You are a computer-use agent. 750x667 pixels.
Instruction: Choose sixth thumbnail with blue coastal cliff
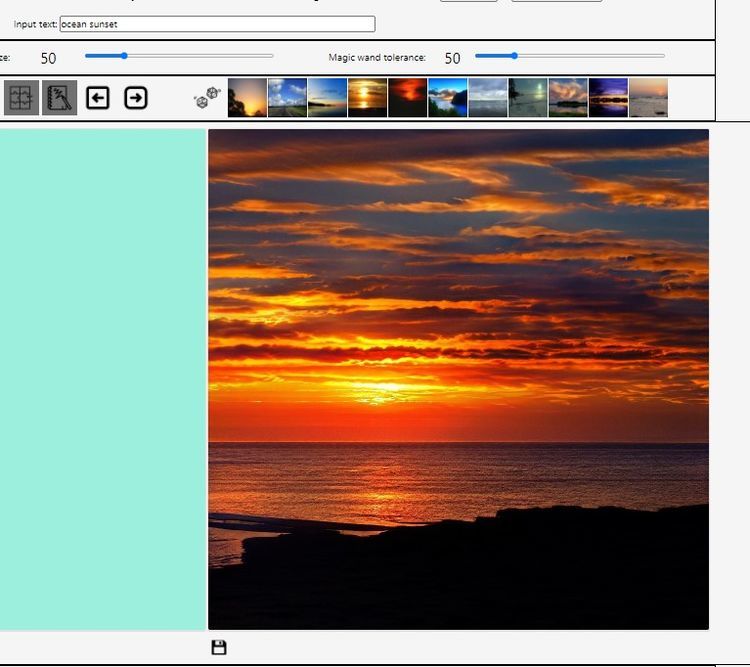(448, 98)
